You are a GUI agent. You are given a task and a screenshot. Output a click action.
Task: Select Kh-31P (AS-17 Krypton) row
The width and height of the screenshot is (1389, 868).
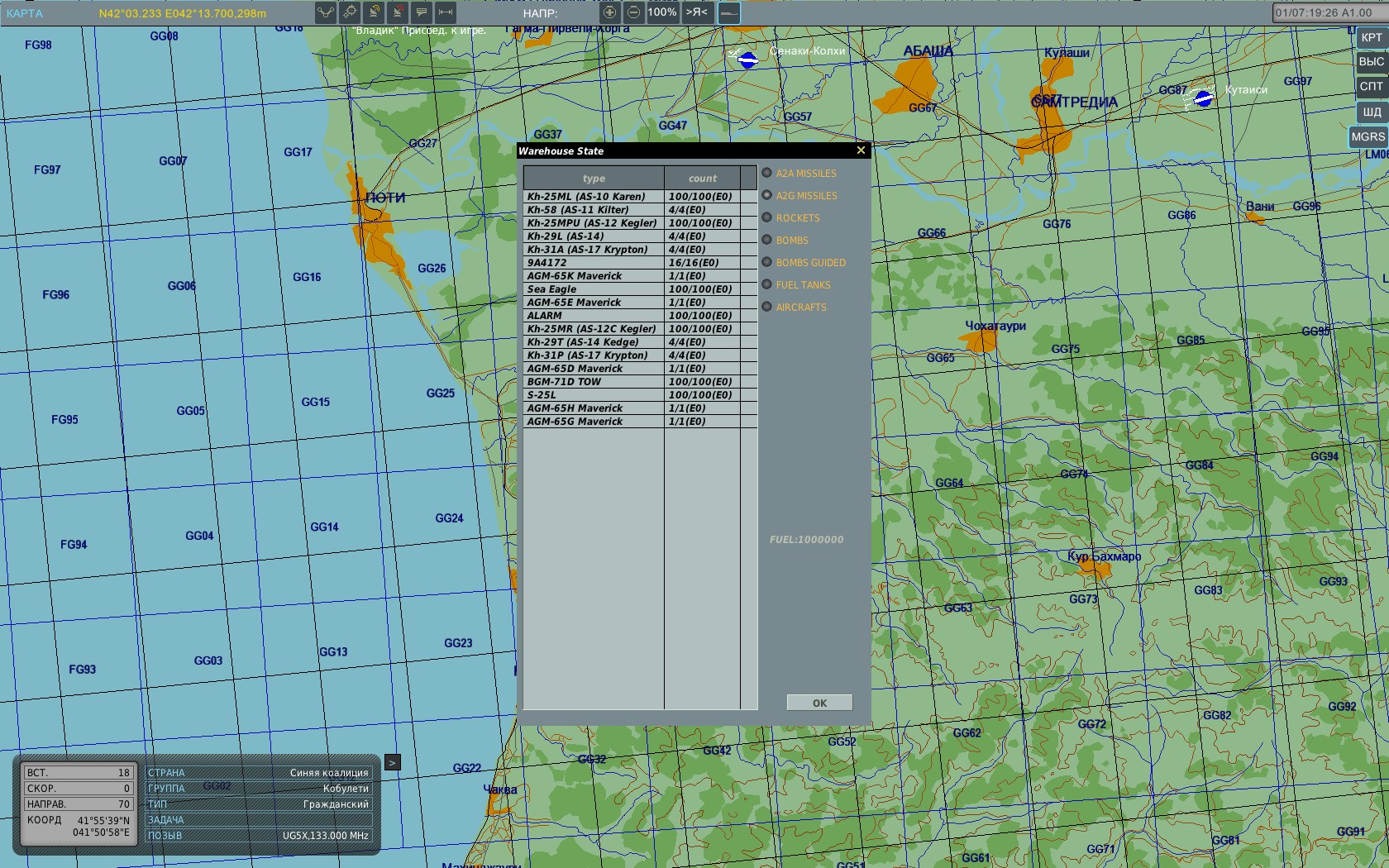pos(640,355)
